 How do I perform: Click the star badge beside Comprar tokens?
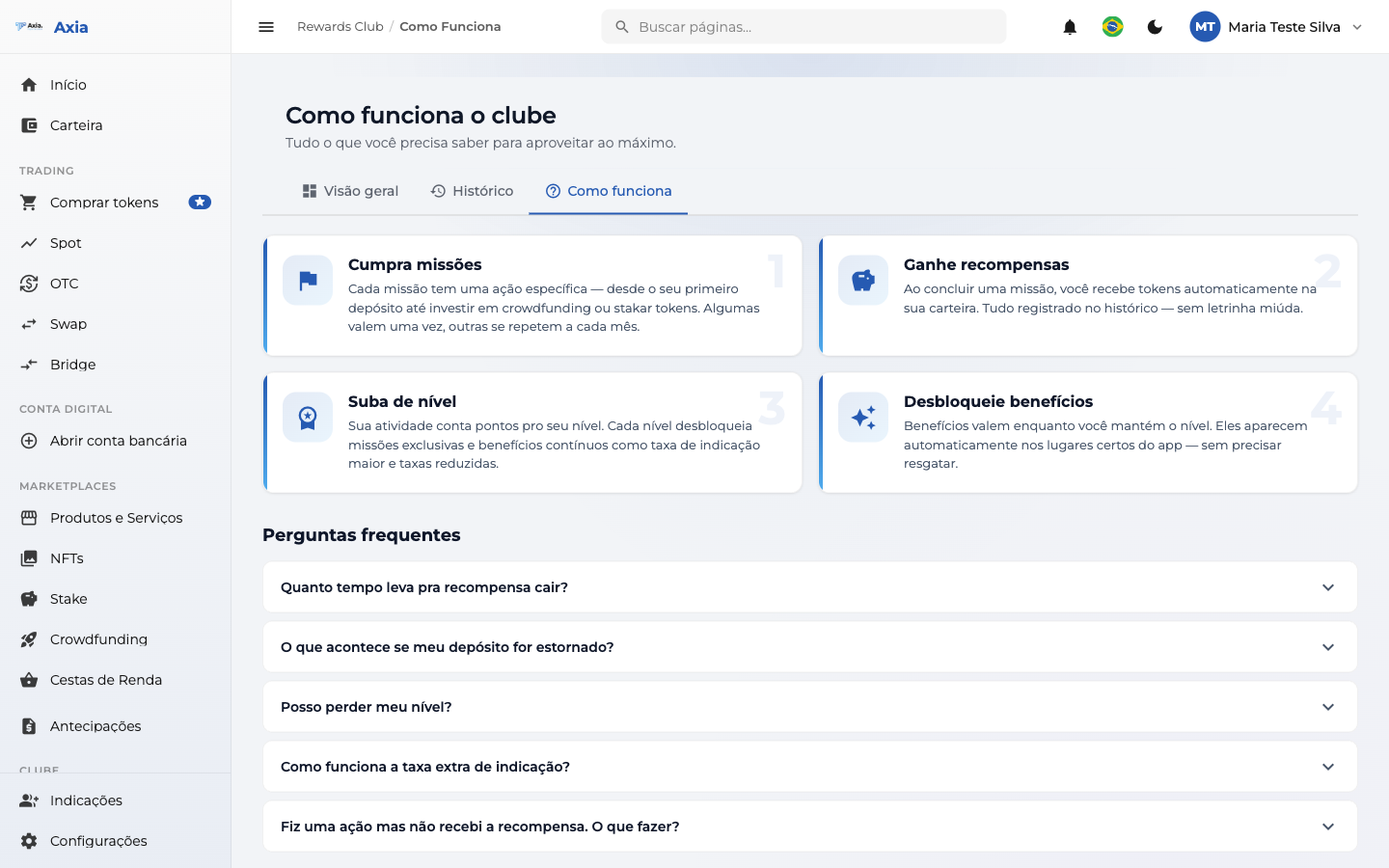tap(200, 203)
